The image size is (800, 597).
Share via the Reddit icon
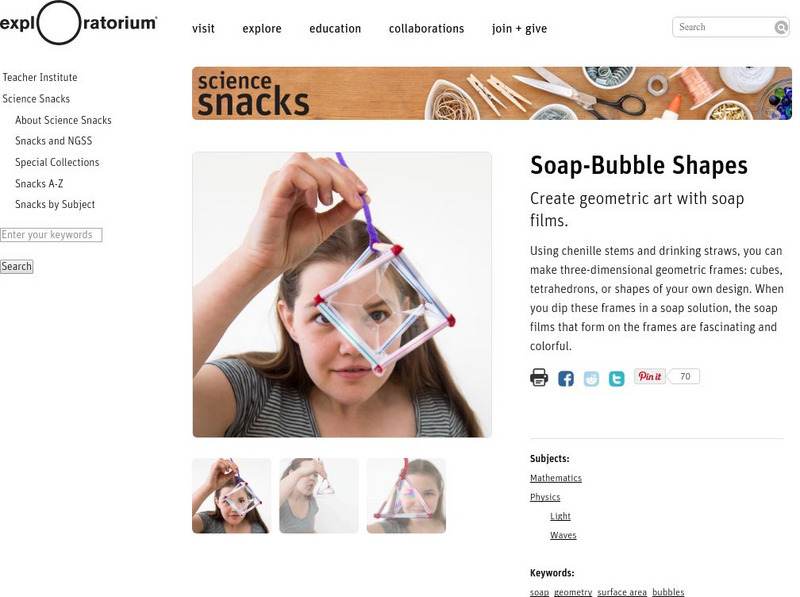click(591, 379)
